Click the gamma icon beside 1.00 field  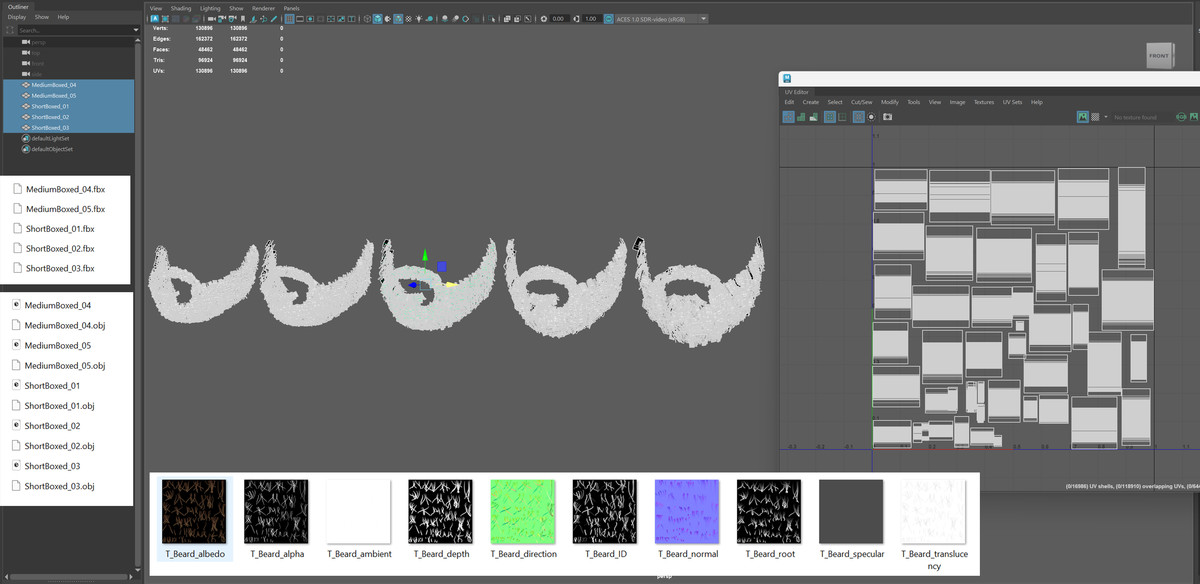(x=576, y=19)
